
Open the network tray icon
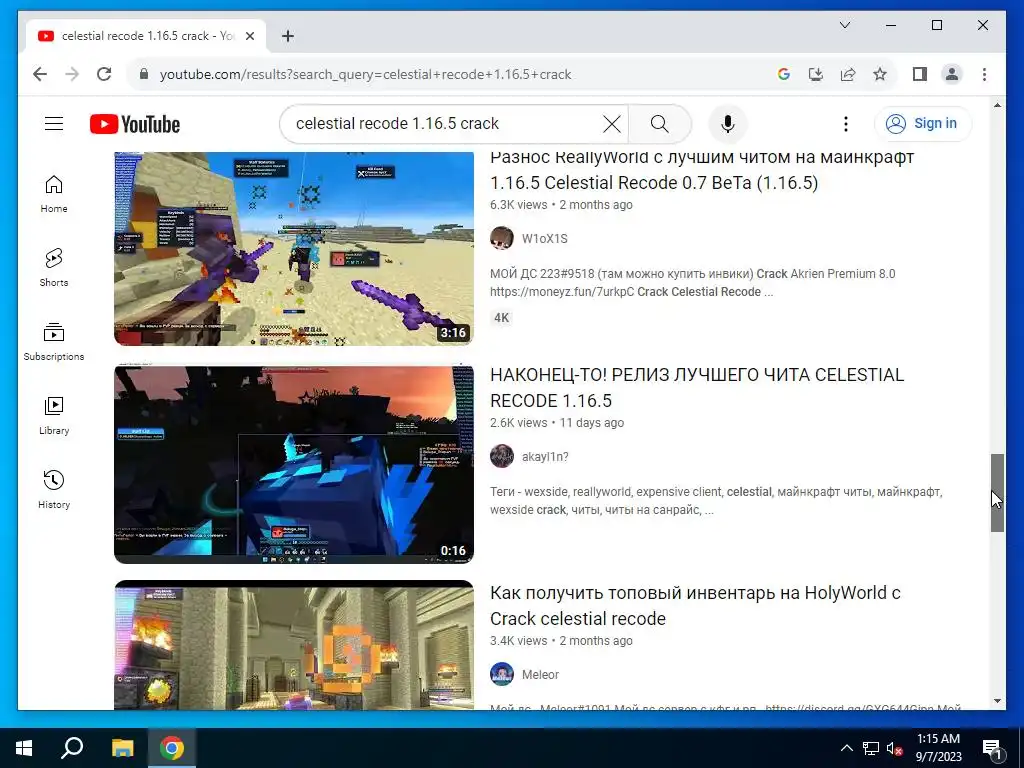[x=871, y=748]
